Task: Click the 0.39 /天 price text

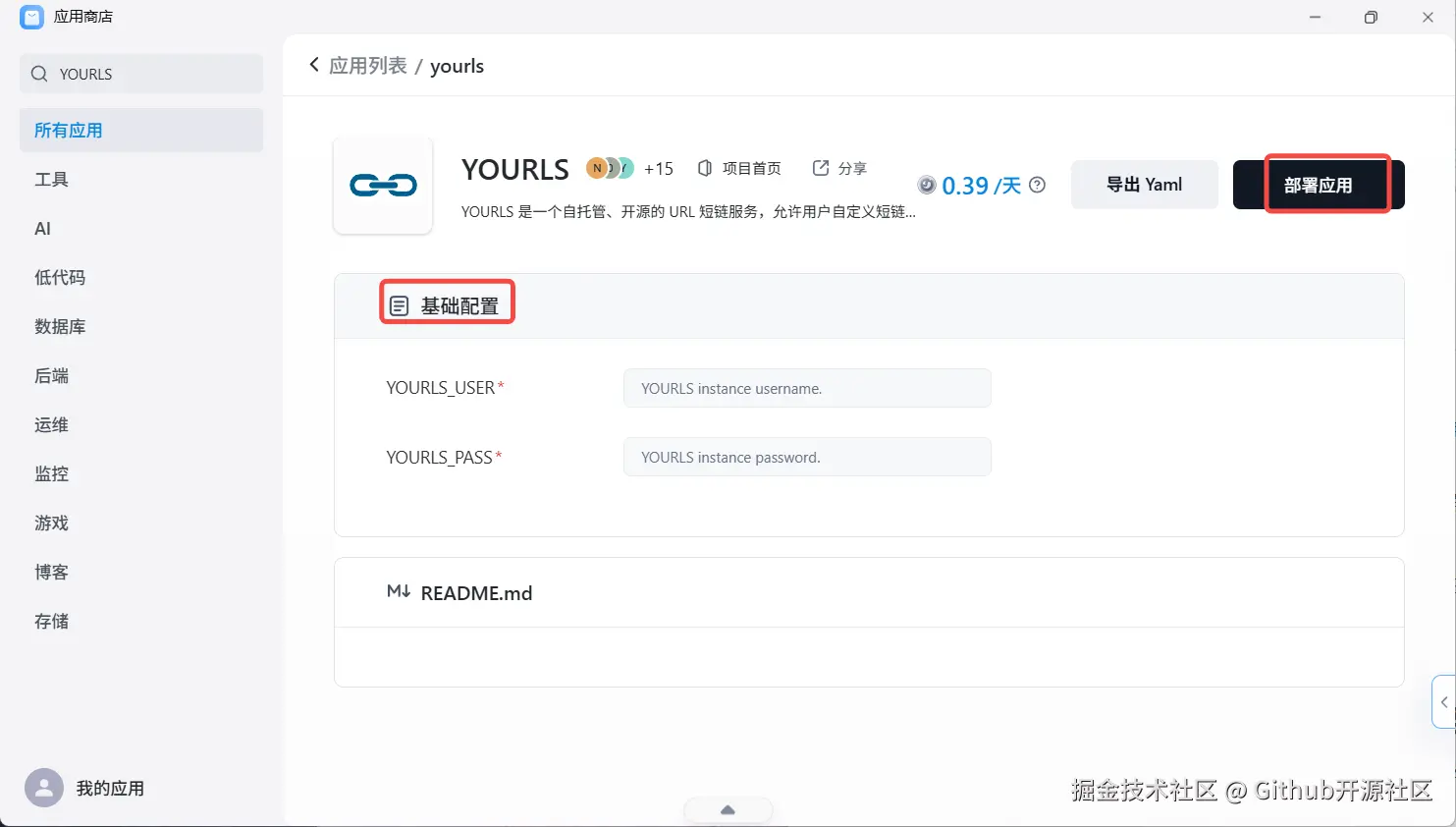Action: click(982, 186)
